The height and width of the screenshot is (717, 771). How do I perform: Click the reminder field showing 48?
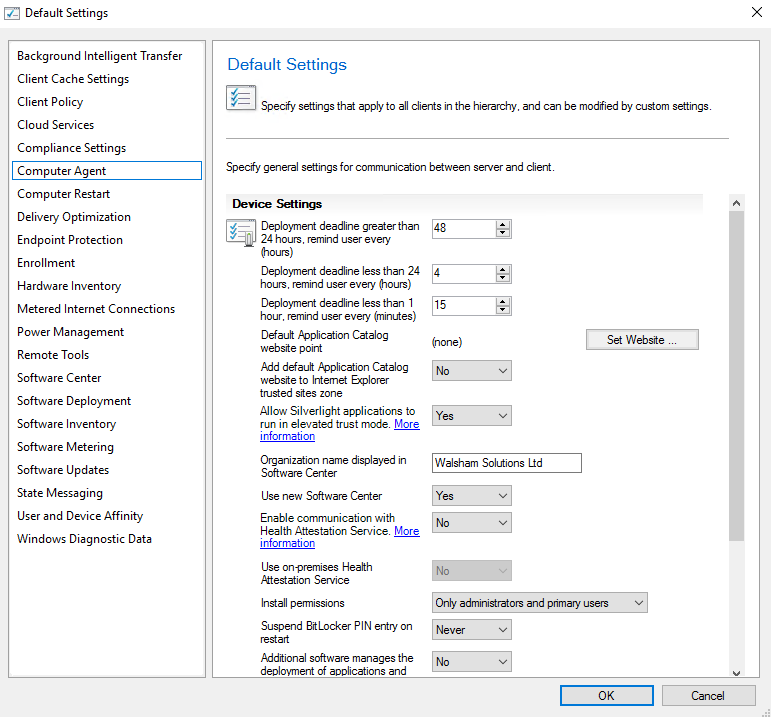pyautogui.click(x=464, y=229)
